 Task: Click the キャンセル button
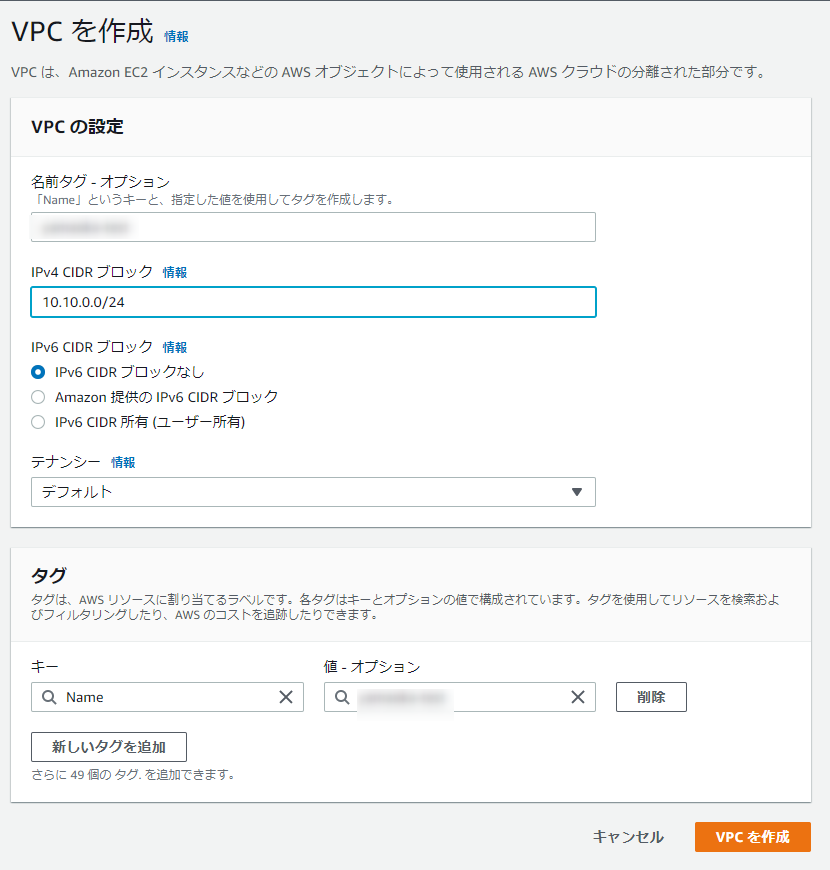click(x=628, y=837)
